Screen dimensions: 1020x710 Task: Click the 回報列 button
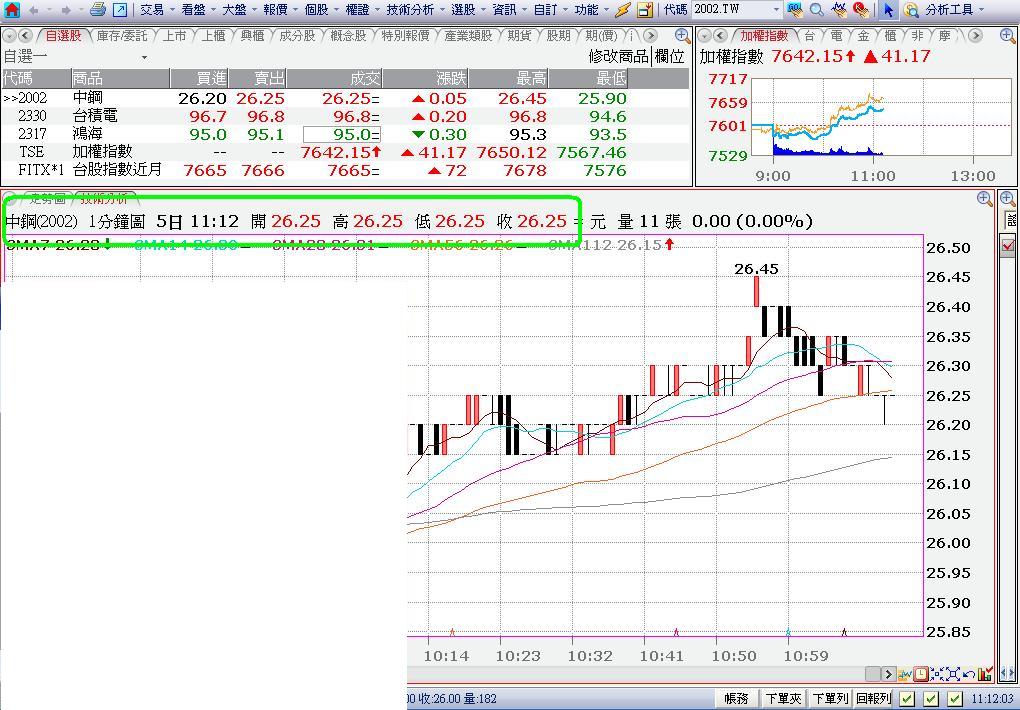pos(874,699)
